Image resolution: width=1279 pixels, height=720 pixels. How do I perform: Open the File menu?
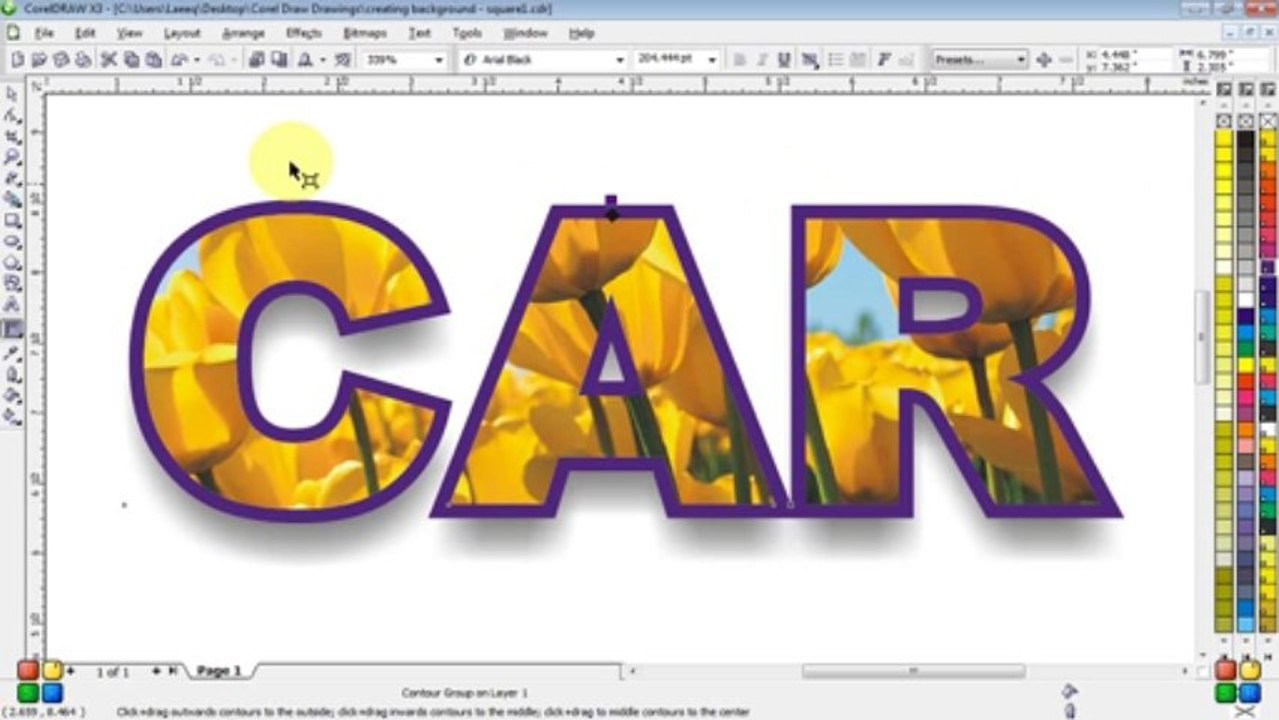click(x=43, y=33)
